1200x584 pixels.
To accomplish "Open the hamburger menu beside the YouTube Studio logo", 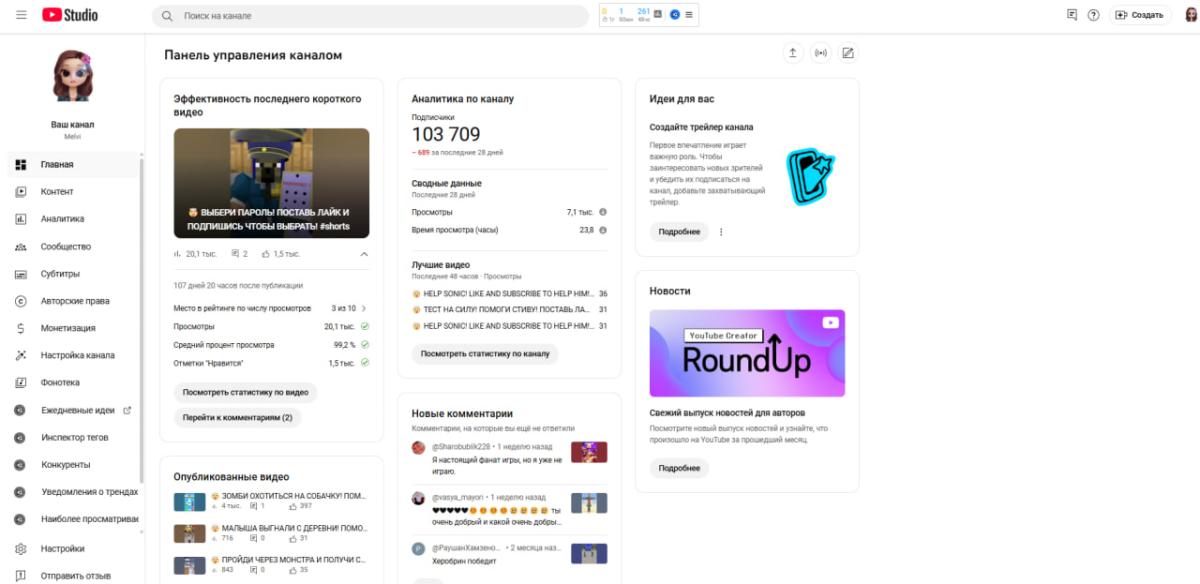I will coord(21,15).
